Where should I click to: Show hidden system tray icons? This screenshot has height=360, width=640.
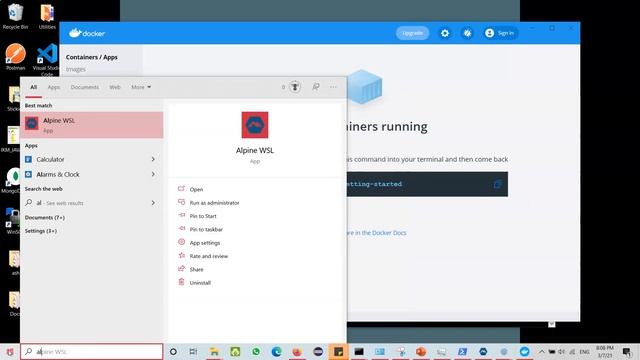click(x=541, y=351)
